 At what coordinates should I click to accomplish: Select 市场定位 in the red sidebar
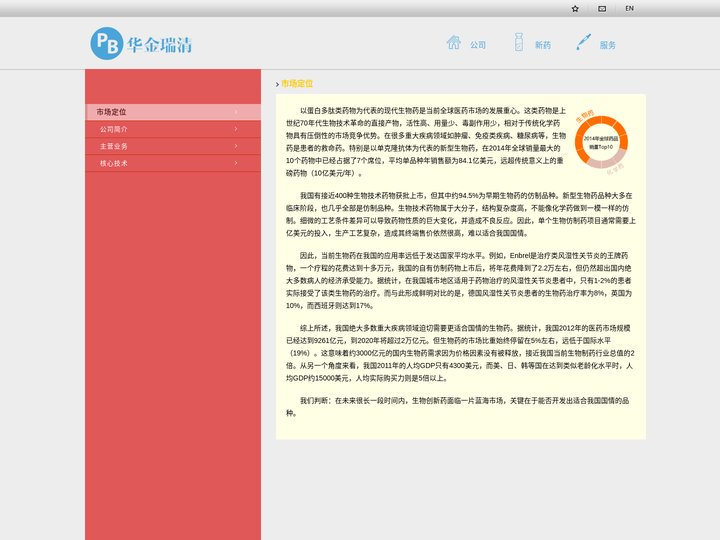173,112
